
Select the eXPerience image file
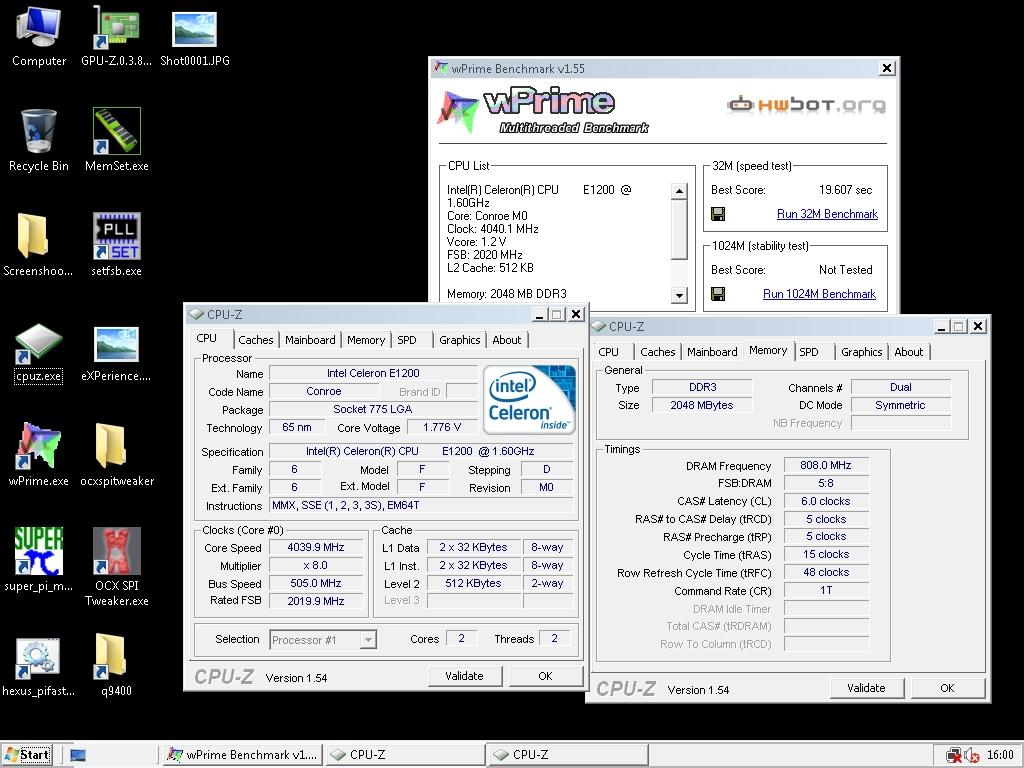coord(116,353)
